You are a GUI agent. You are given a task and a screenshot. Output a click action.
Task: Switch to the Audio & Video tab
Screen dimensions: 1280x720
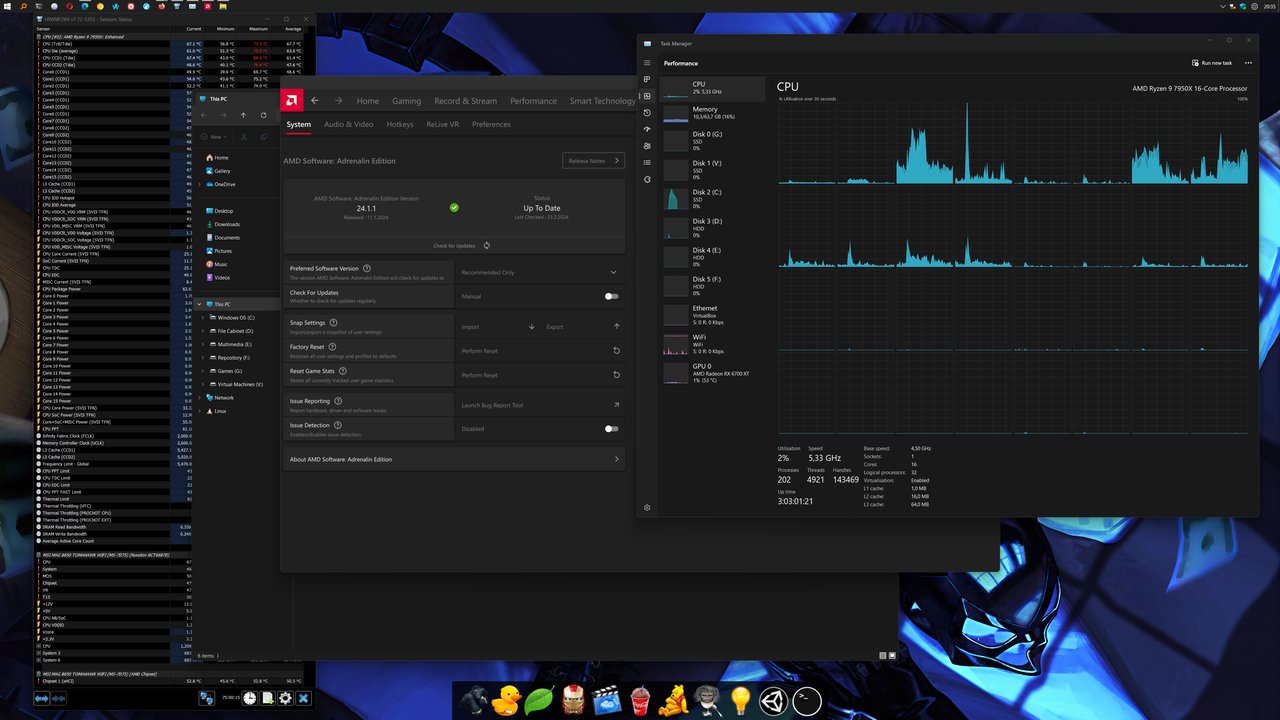[x=348, y=124]
